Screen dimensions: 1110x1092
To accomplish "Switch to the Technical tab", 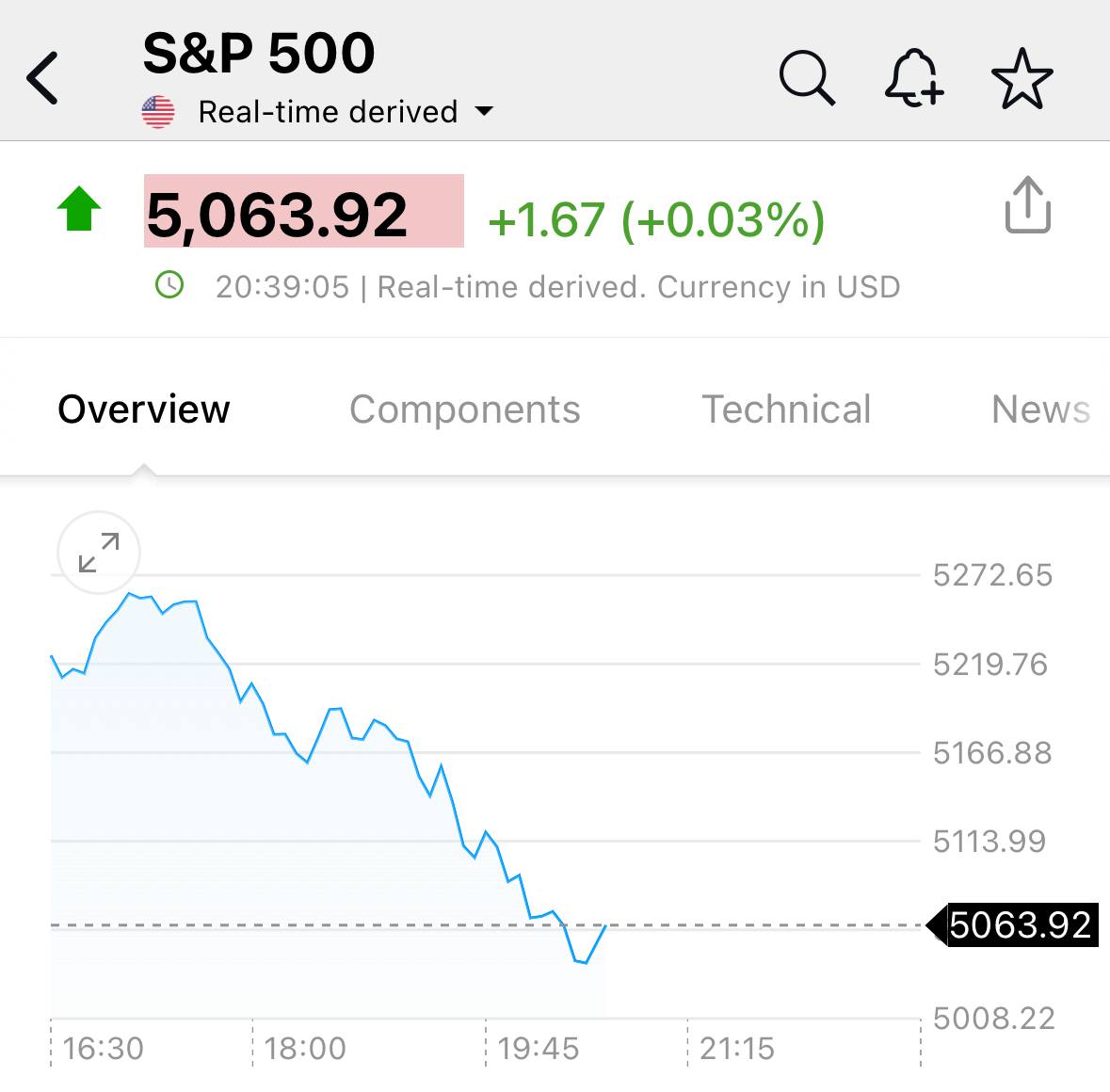I will pyautogui.click(x=786, y=409).
